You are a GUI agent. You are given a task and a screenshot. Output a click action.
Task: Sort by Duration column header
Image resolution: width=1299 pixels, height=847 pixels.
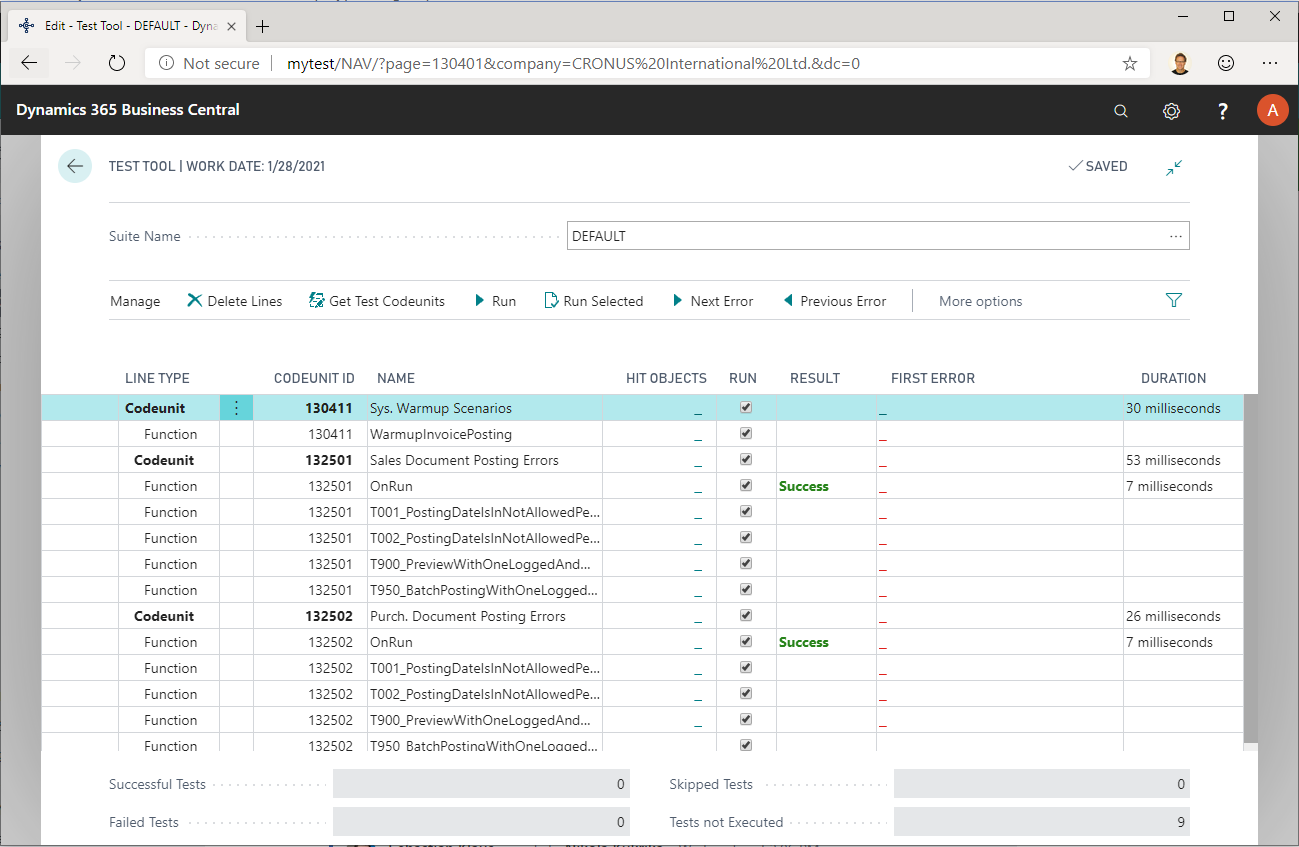click(x=1173, y=378)
